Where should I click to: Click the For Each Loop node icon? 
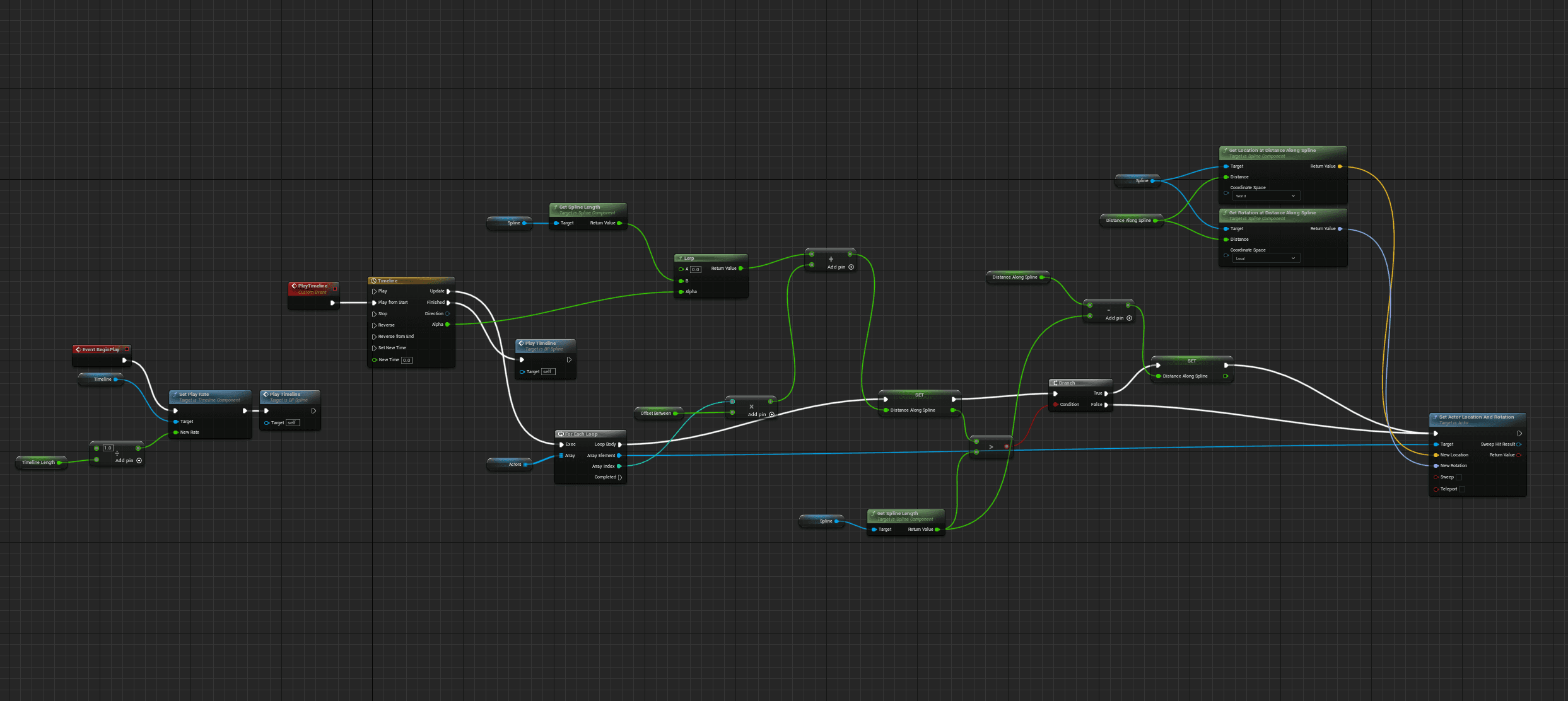click(x=561, y=434)
